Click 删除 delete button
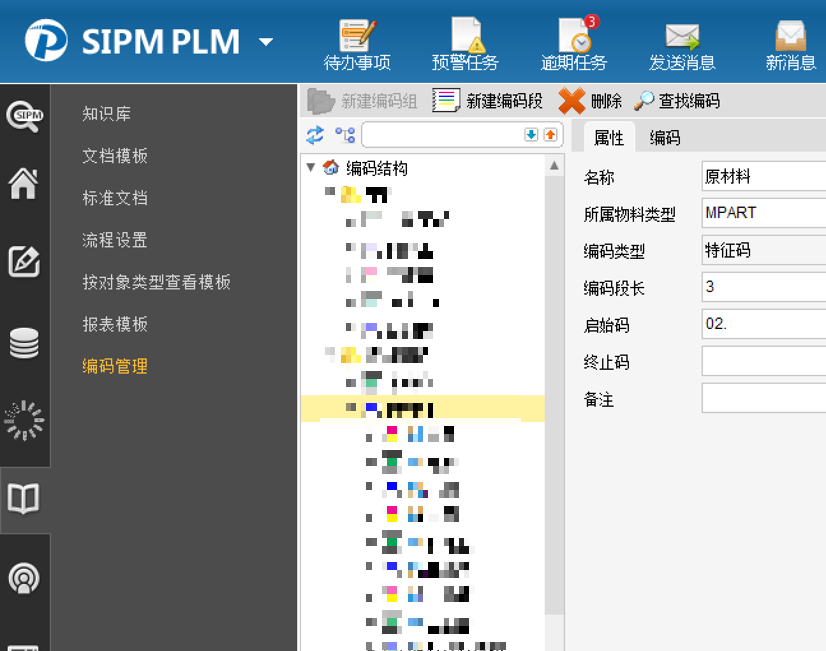Image resolution: width=826 pixels, height=651 pixels. (x=590, y=101)
